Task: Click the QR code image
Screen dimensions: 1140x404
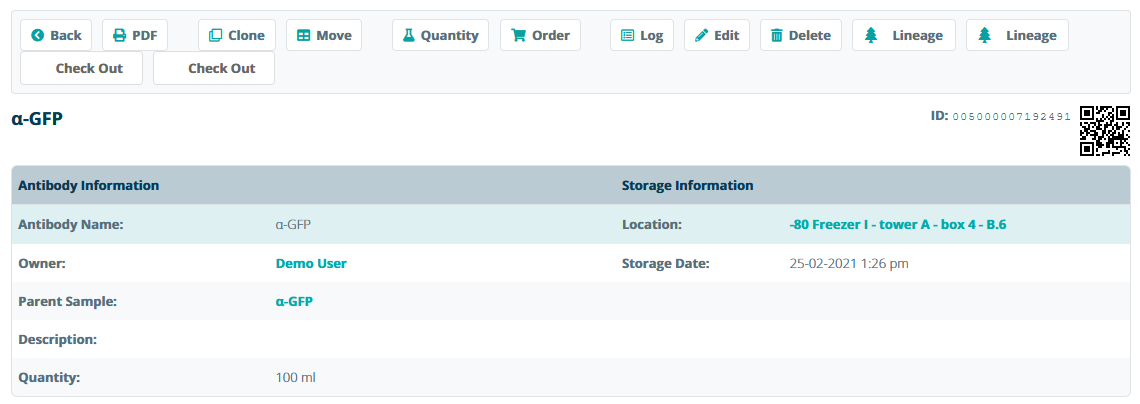Action: [1105, 131]
